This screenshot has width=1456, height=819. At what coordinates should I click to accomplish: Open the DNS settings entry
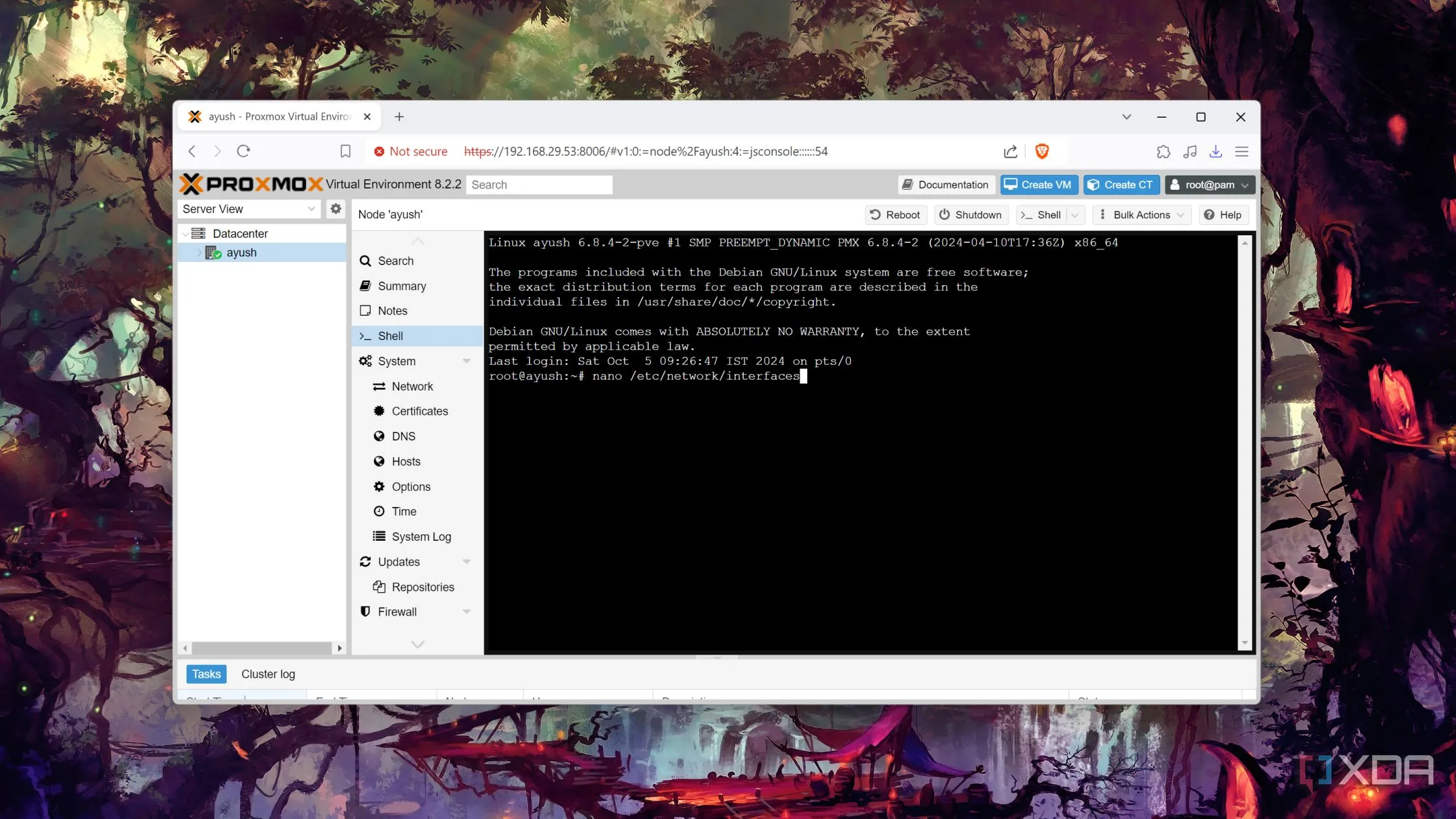417,436
